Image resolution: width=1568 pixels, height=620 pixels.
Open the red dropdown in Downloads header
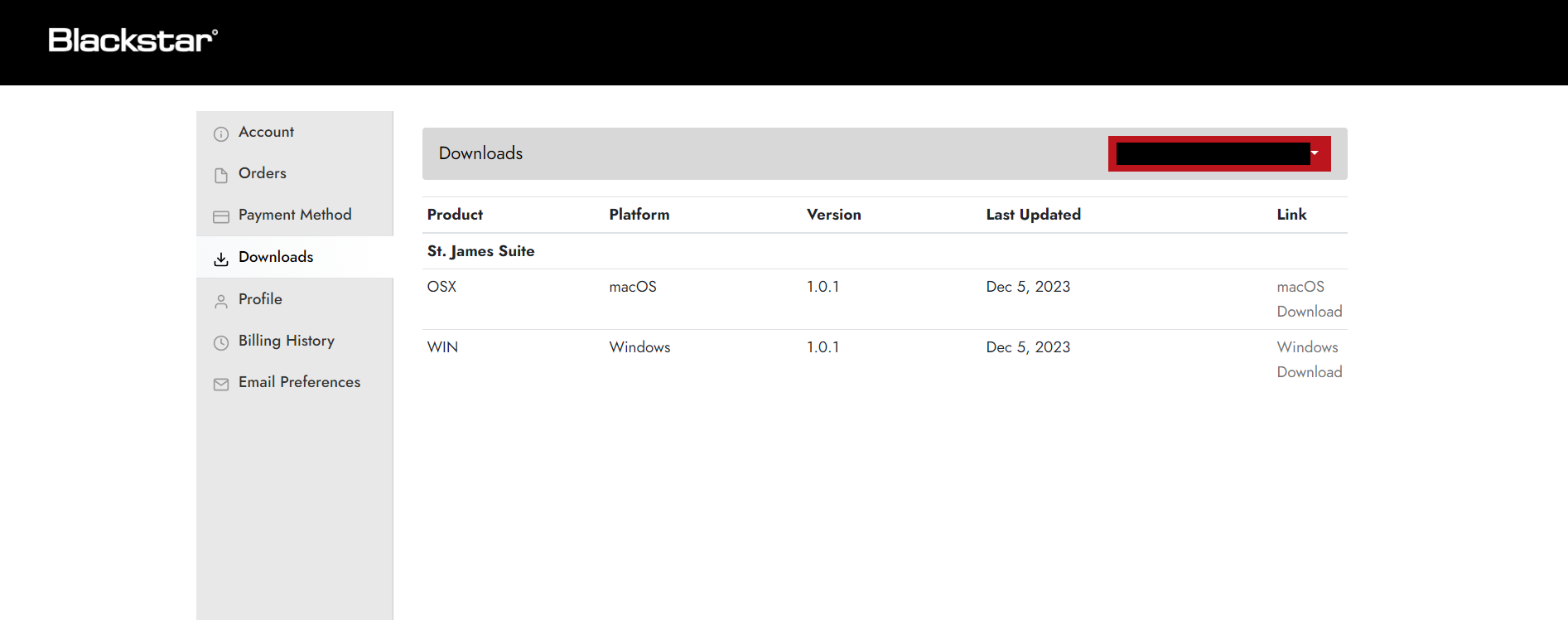1219,153
